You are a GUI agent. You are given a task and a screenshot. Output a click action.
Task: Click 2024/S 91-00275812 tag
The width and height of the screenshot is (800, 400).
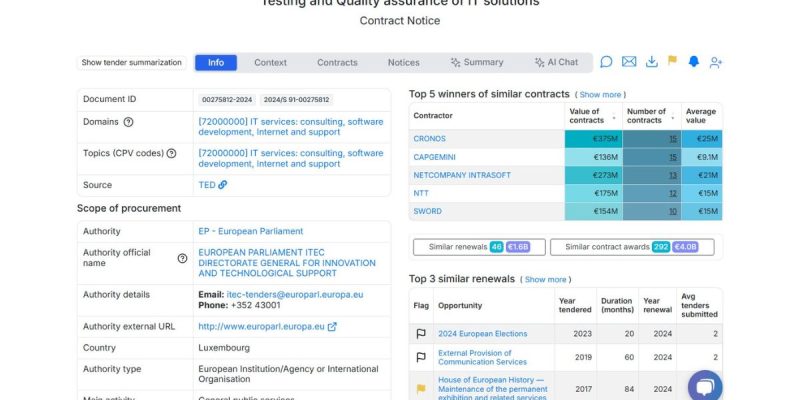point(296,100)
